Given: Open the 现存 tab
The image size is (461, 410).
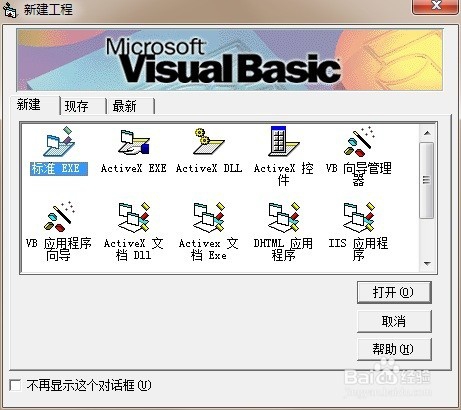Looking at the screenshot, I should point(83,106).
